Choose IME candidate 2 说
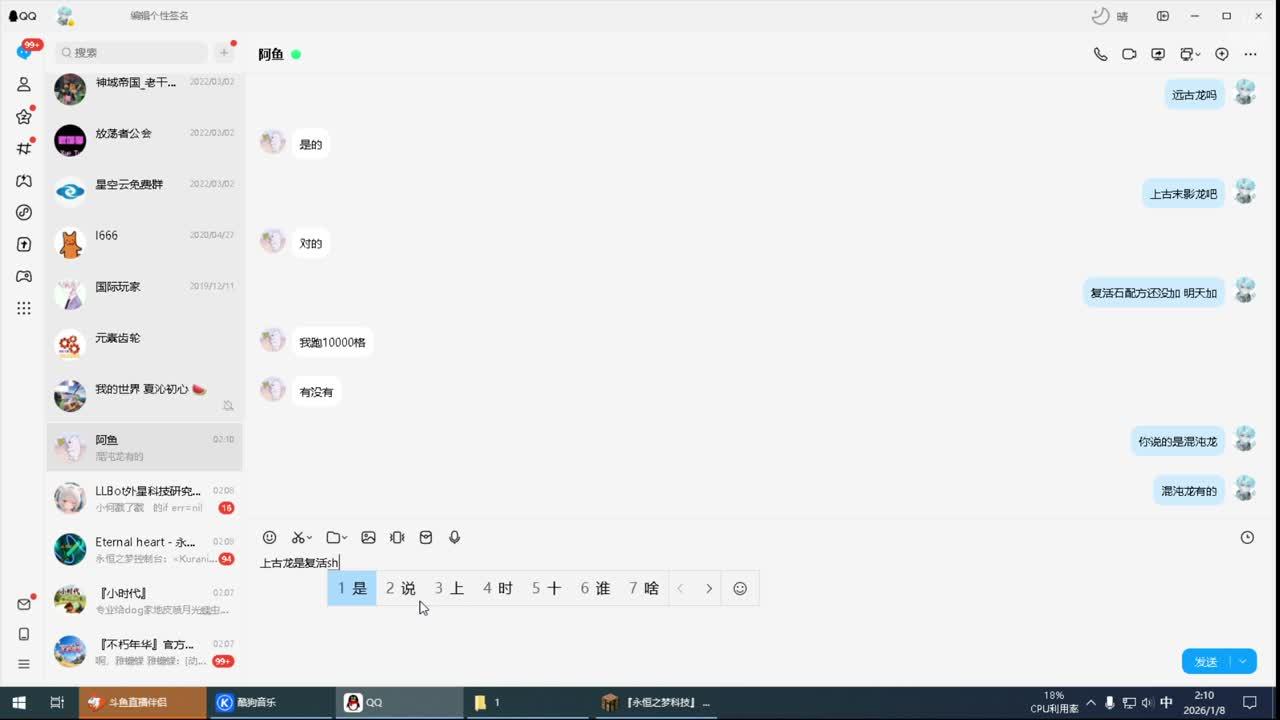The image size is (1280, 720). point(400,588)
